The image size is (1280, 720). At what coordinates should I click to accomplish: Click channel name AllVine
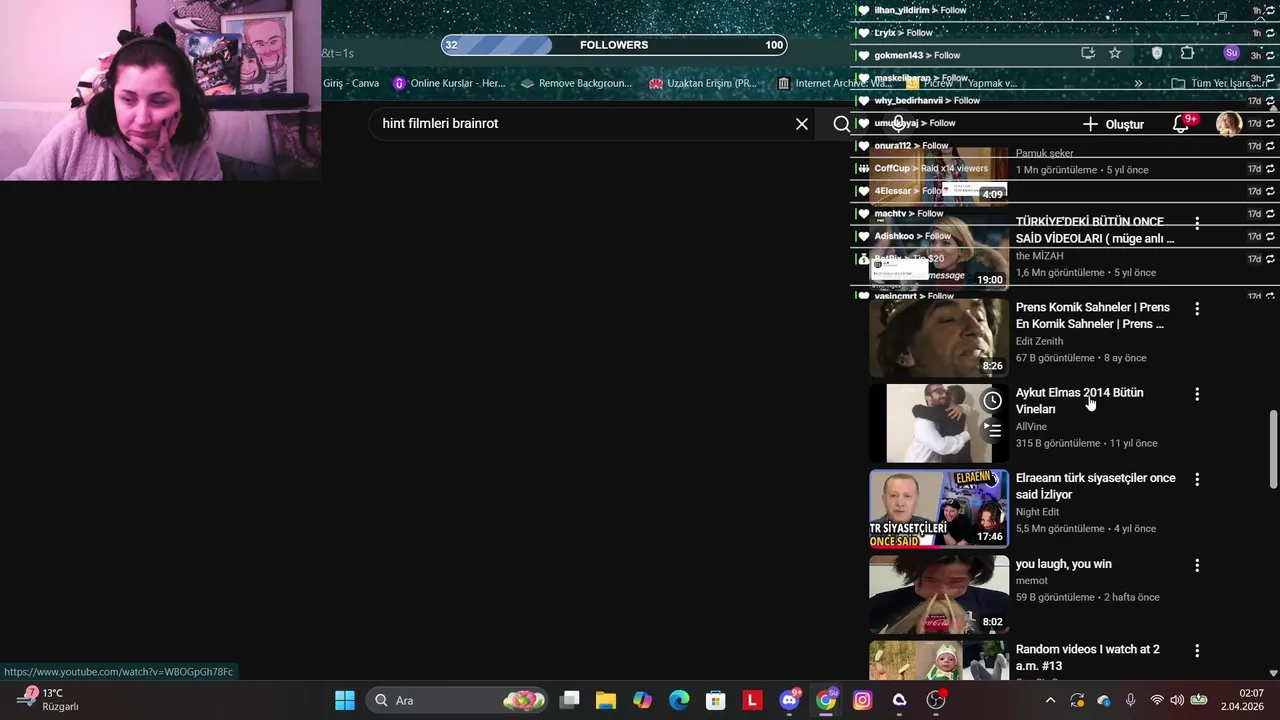point(1032,427)
